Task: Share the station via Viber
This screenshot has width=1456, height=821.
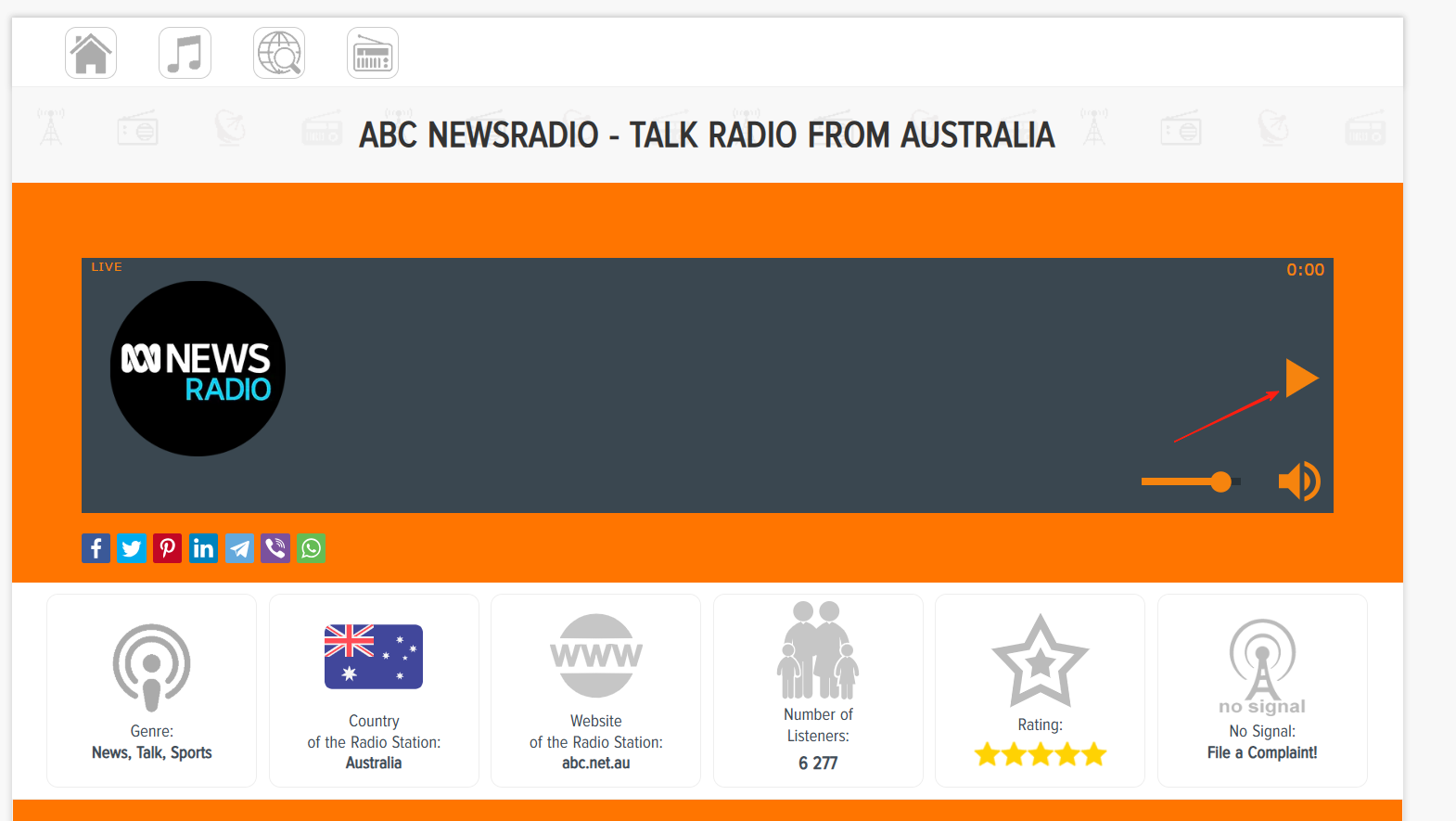Action: 275,548
